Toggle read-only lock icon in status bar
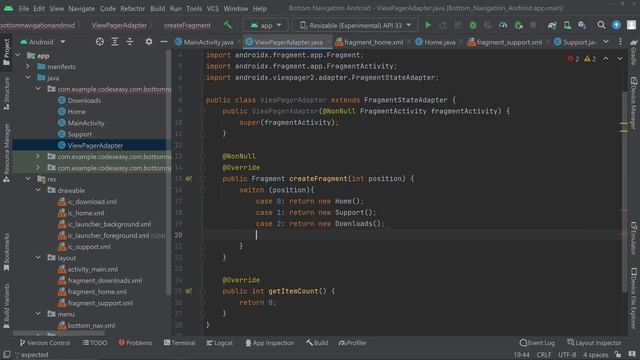The height and width of the screenshot is (360, 640). point(618,354)
